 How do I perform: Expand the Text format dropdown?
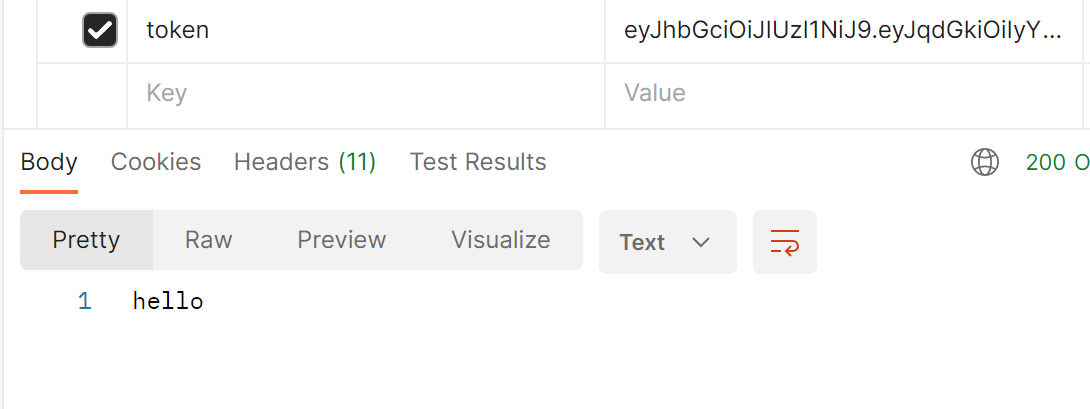click(666, 242)
